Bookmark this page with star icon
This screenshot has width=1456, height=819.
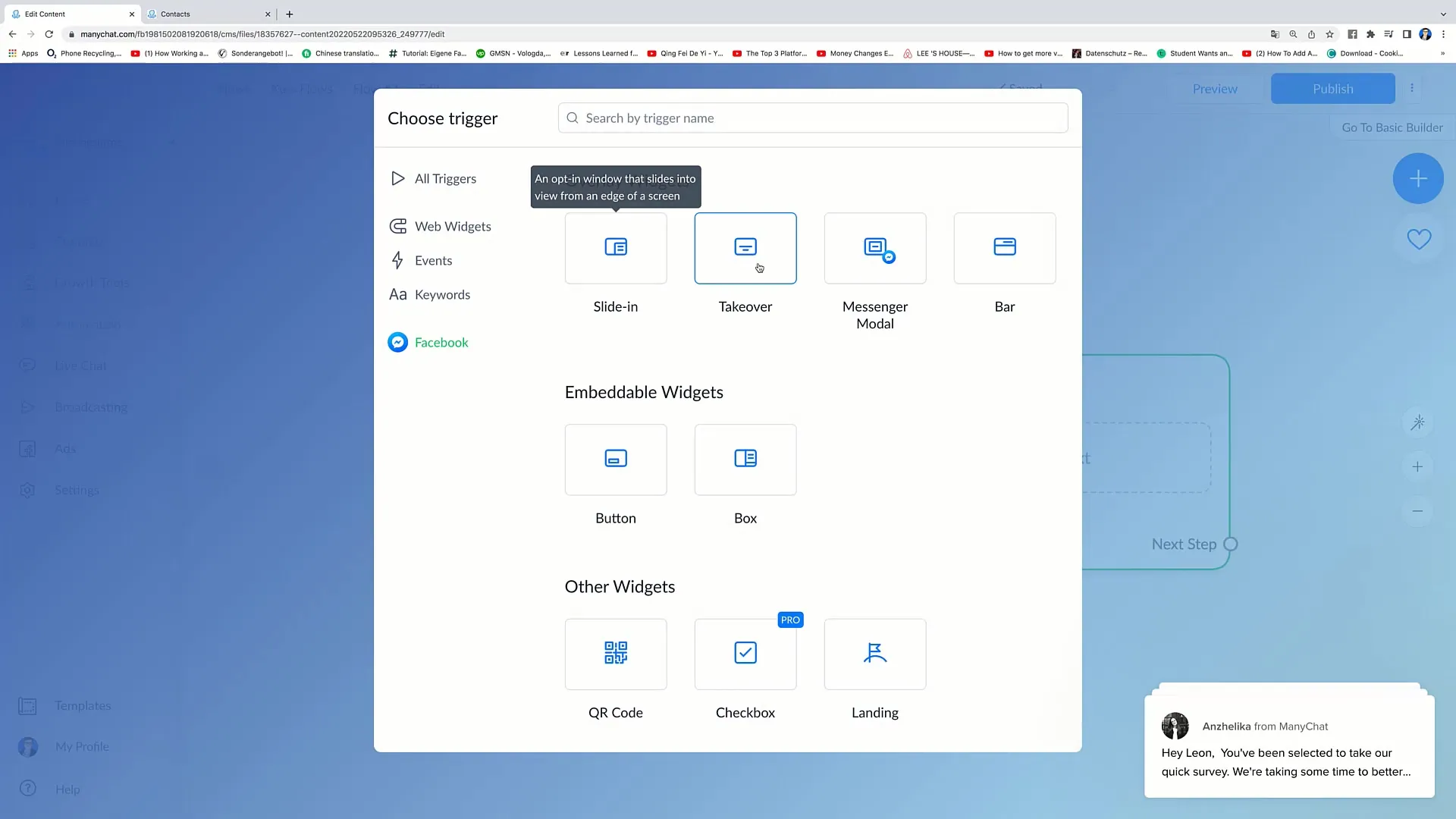tap(1329, 34)
